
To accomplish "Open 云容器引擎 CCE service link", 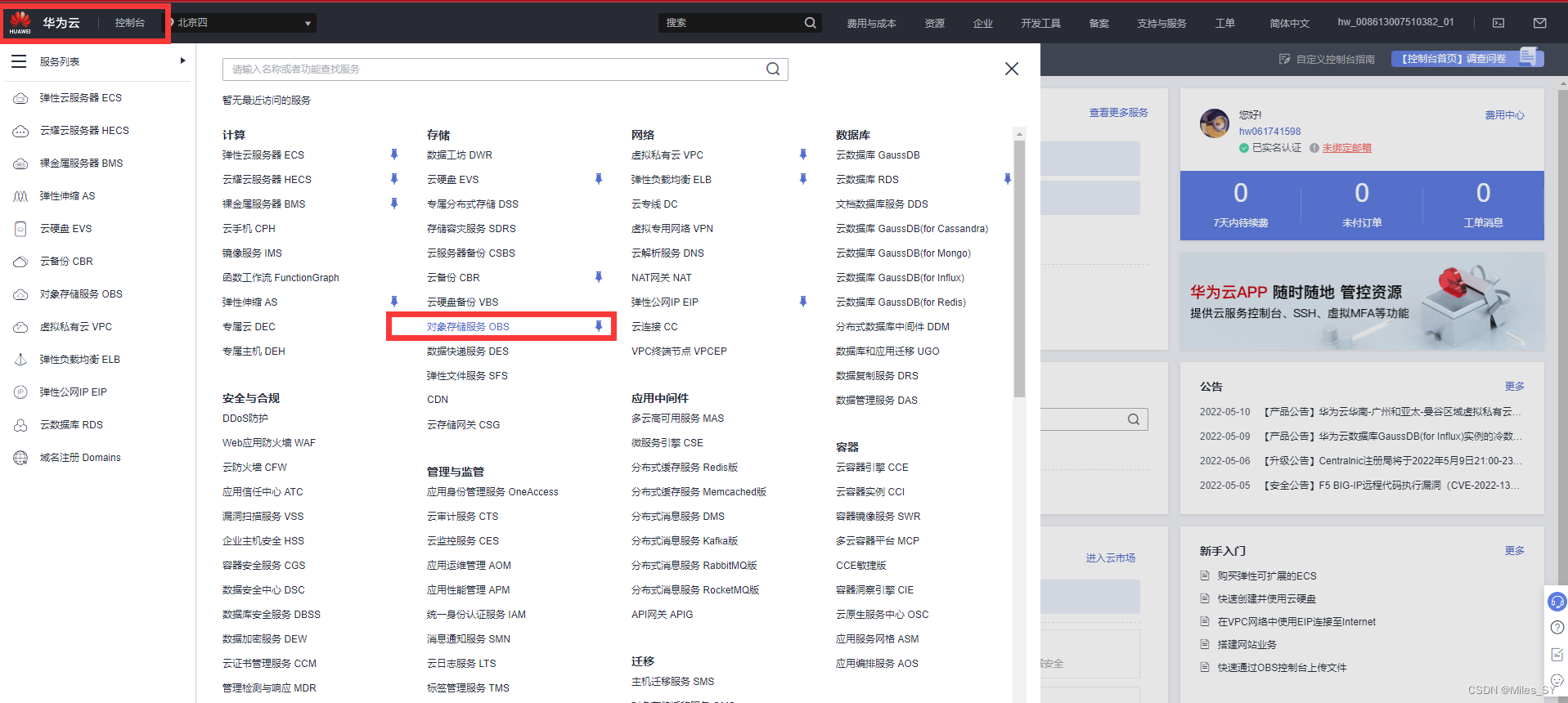I will (872, 467).
